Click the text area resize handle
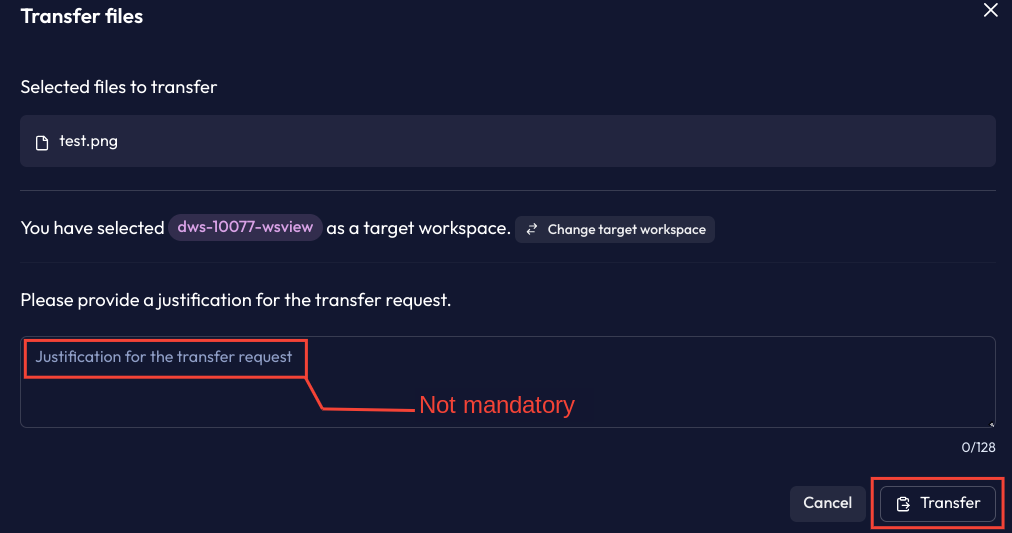Viewport: 1012px width, 533px height. coord(991,424)
